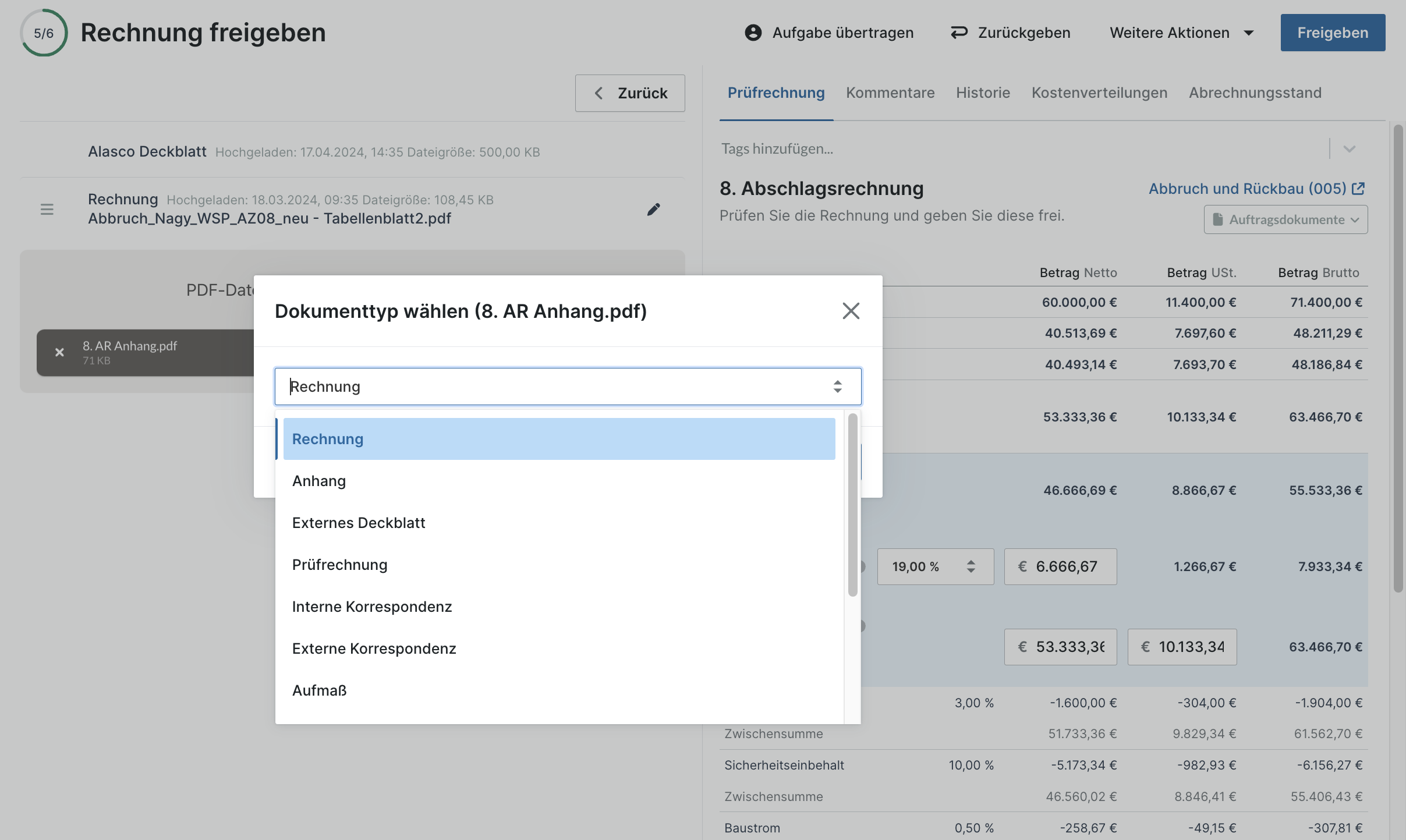Click the 55.406,43 € Zwischensumme gross value
Viewport: 1406px width, 840px height.
coord(1326,796)
